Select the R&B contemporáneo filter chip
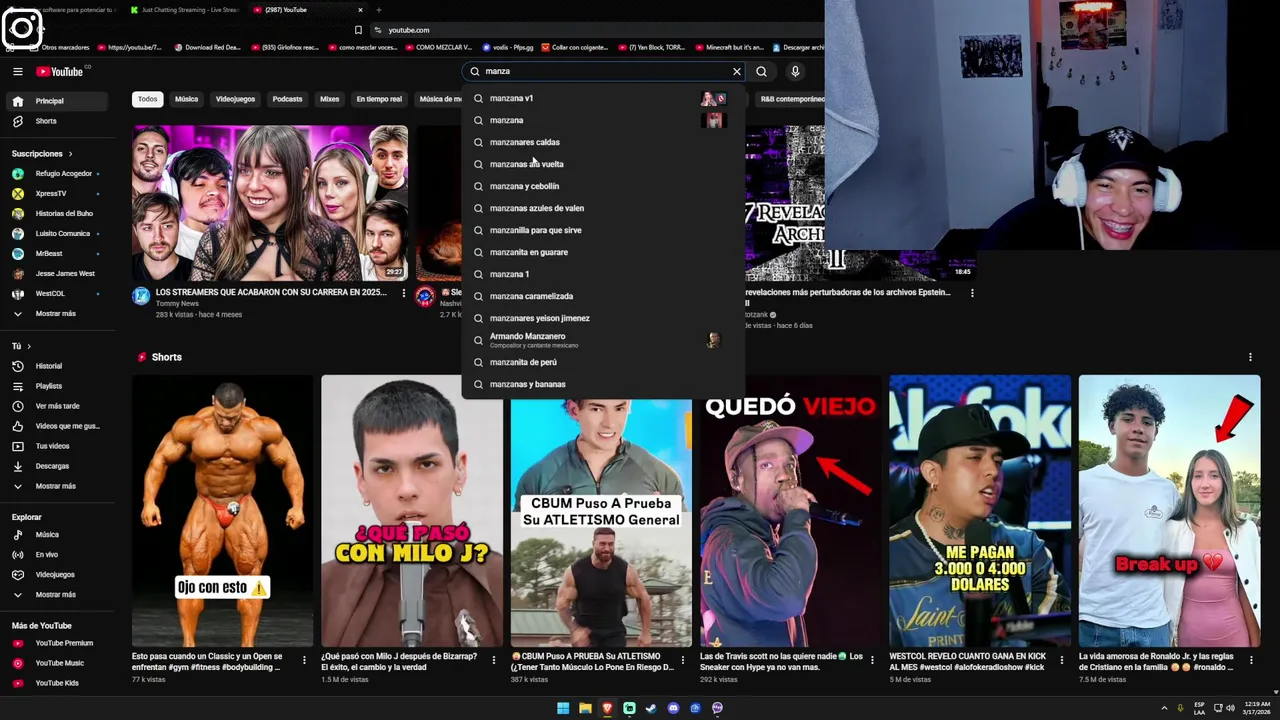Image resolution: width=1280 pixels, height=720 pixels. [x=791, y=99]
